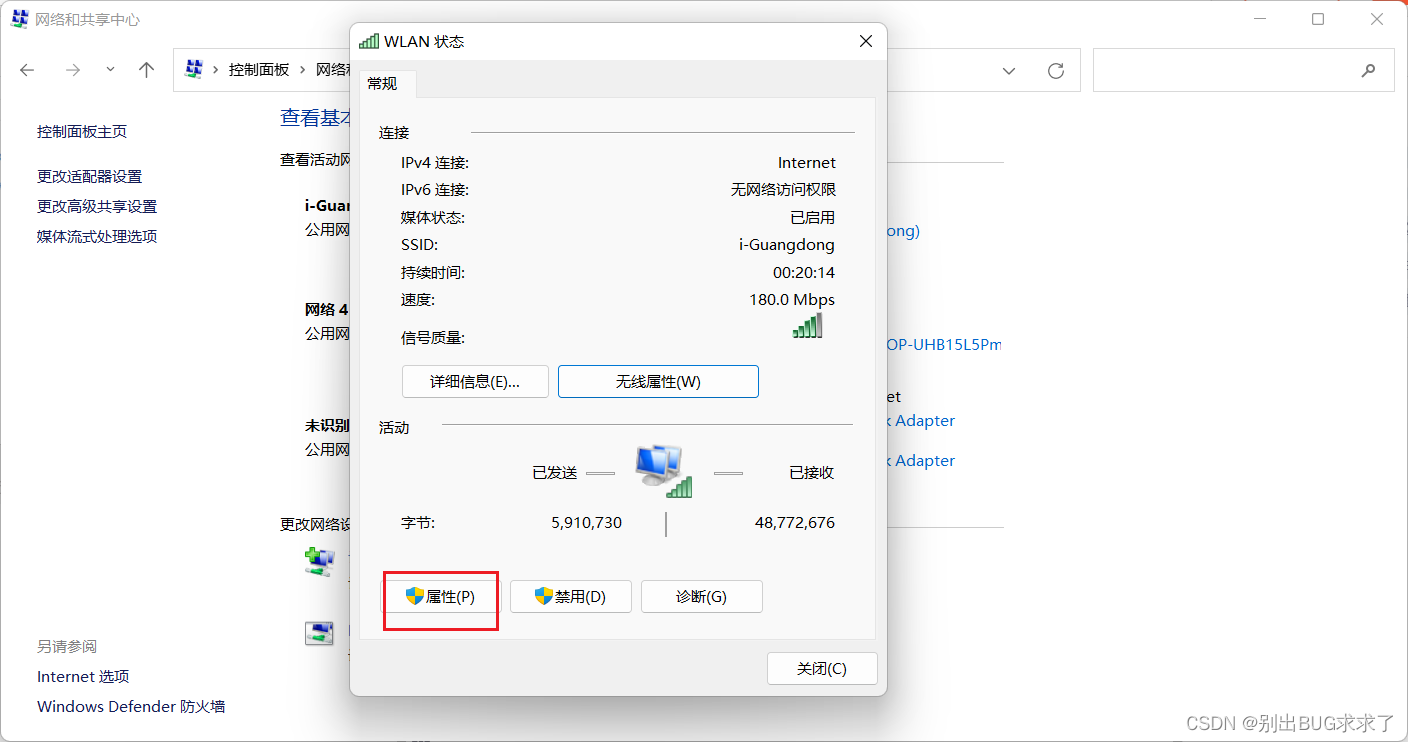Click the OP-UHB15L5Pm connection link
Screen dimensions: 1408x742
pos(944,345)
